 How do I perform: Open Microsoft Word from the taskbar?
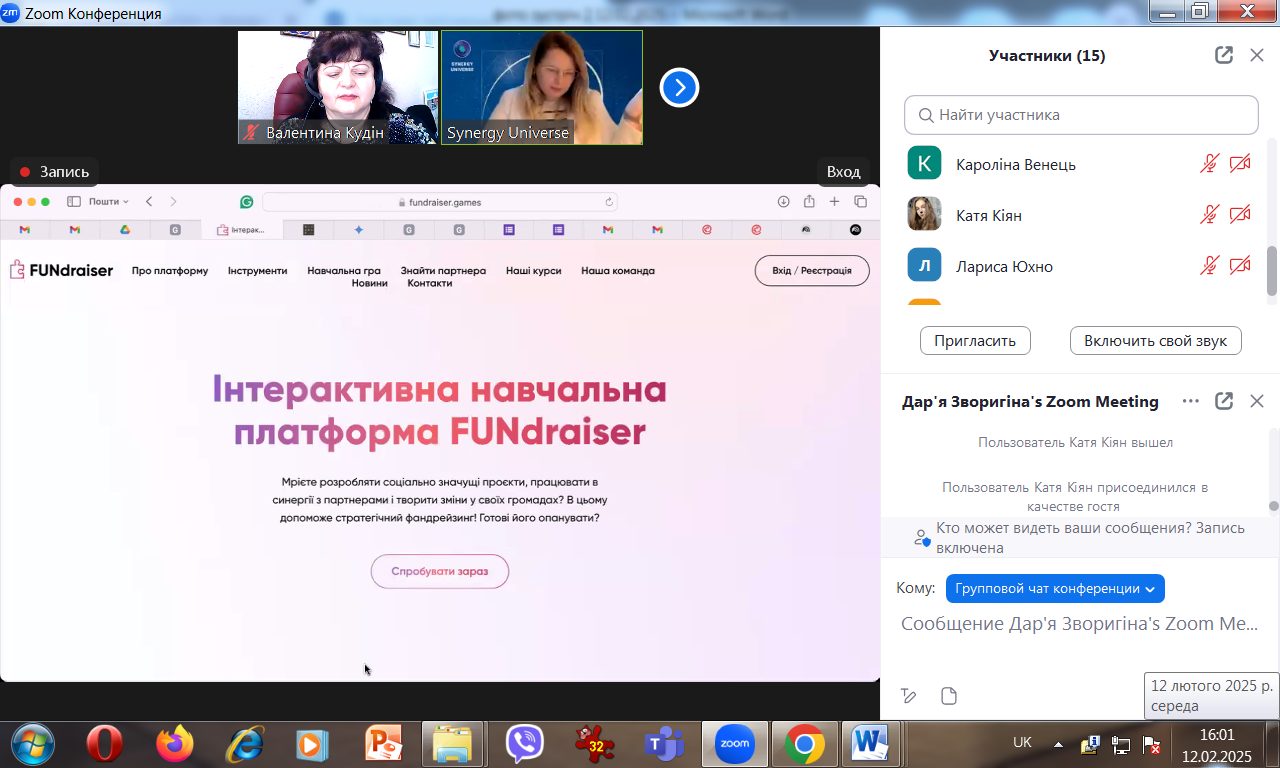(871, 744)
